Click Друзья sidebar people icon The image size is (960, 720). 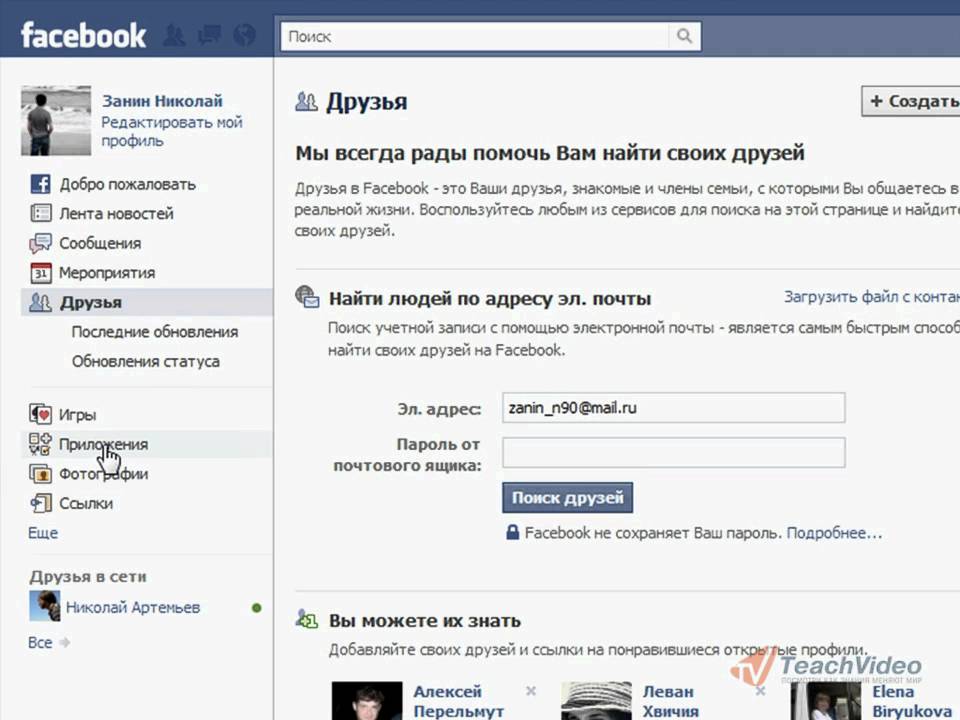[x=40, y=302]
